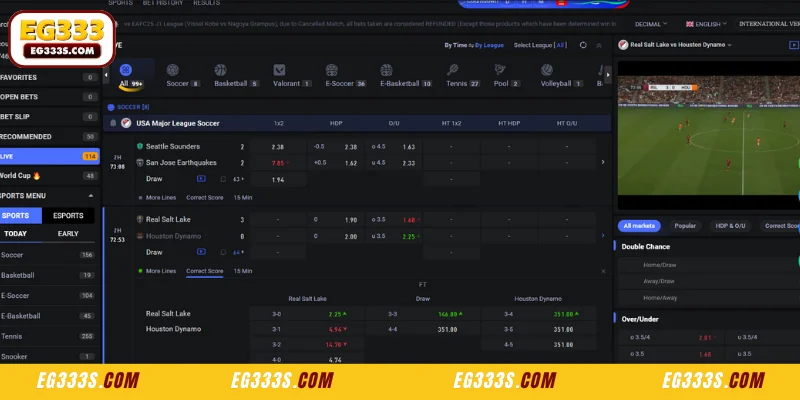The image size is (800, 400).
Task: Select the Popular markets tab
Action: pos(685,226)
